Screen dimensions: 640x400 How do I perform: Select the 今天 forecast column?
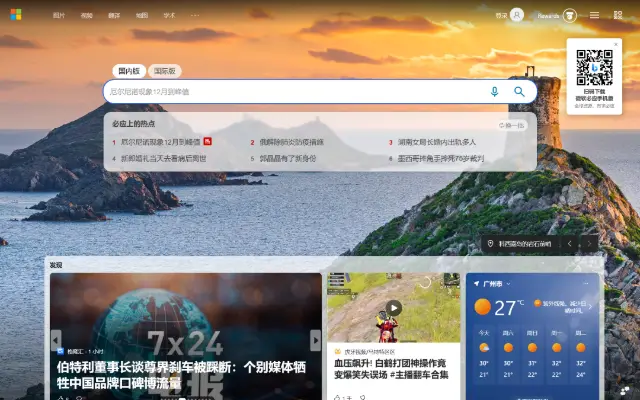[x=484, y=354]
